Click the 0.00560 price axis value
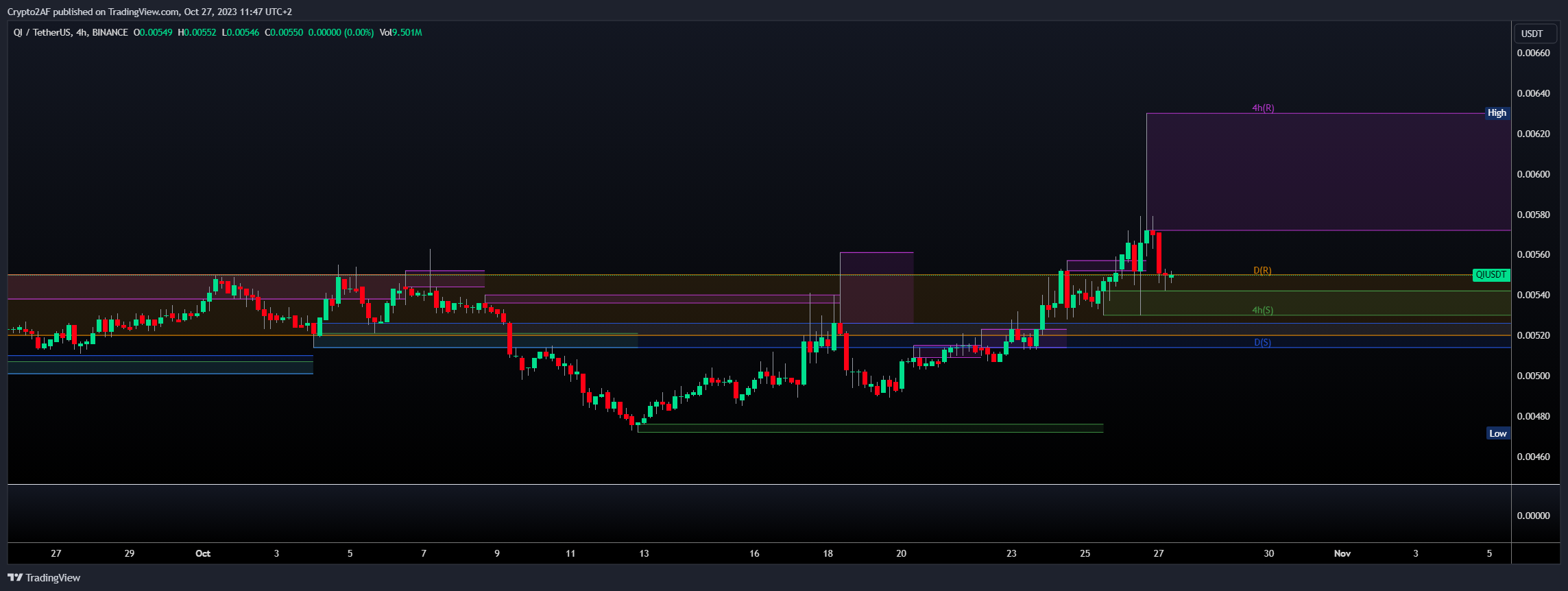Image resolution: width=1568 pixels, height=591 pixels. pyautogui.click(x=1533, y=254)
